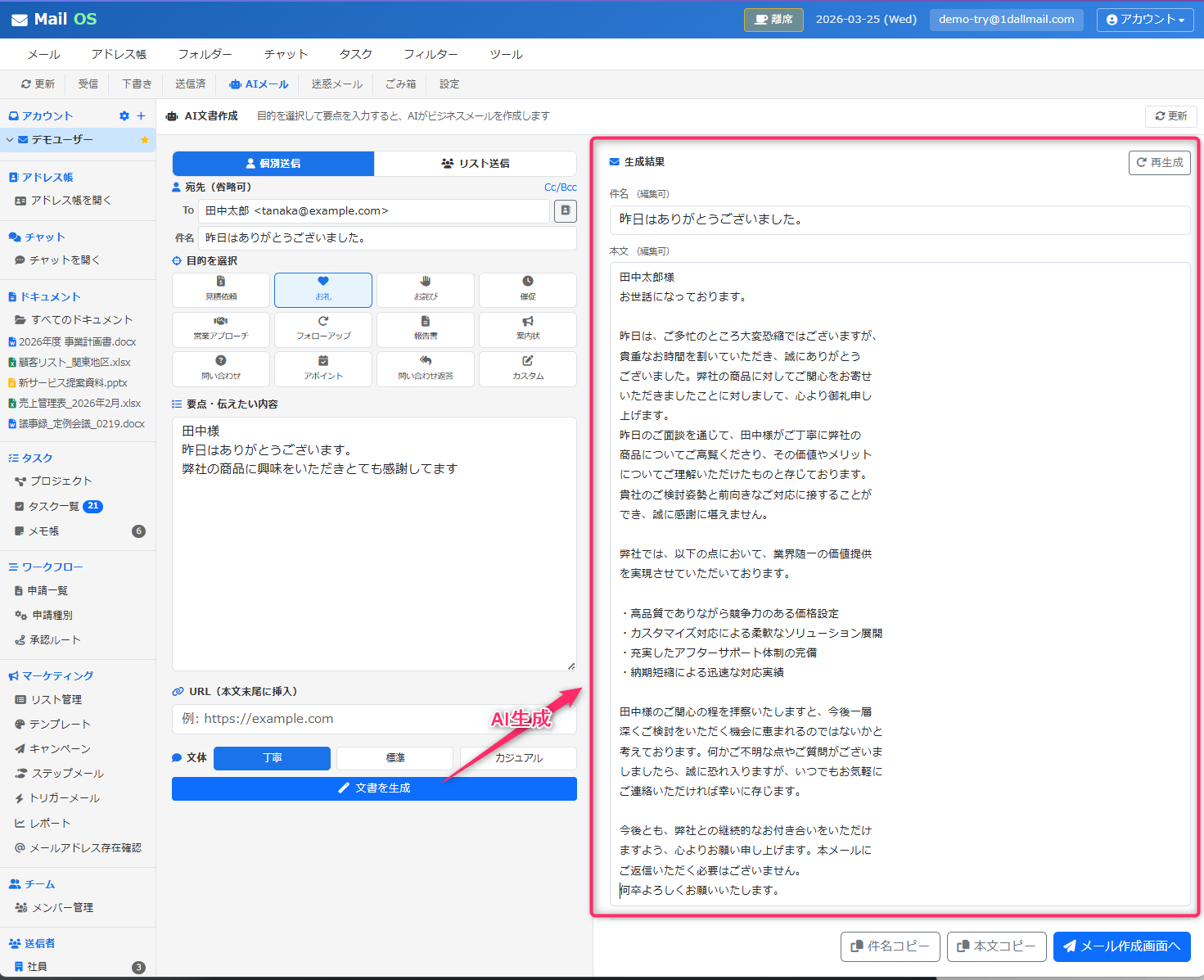This screenshot has height=980, width=1204.
Task: Click the 文書を生成 button
Action: pyautogui.click(x=374, y=788)
